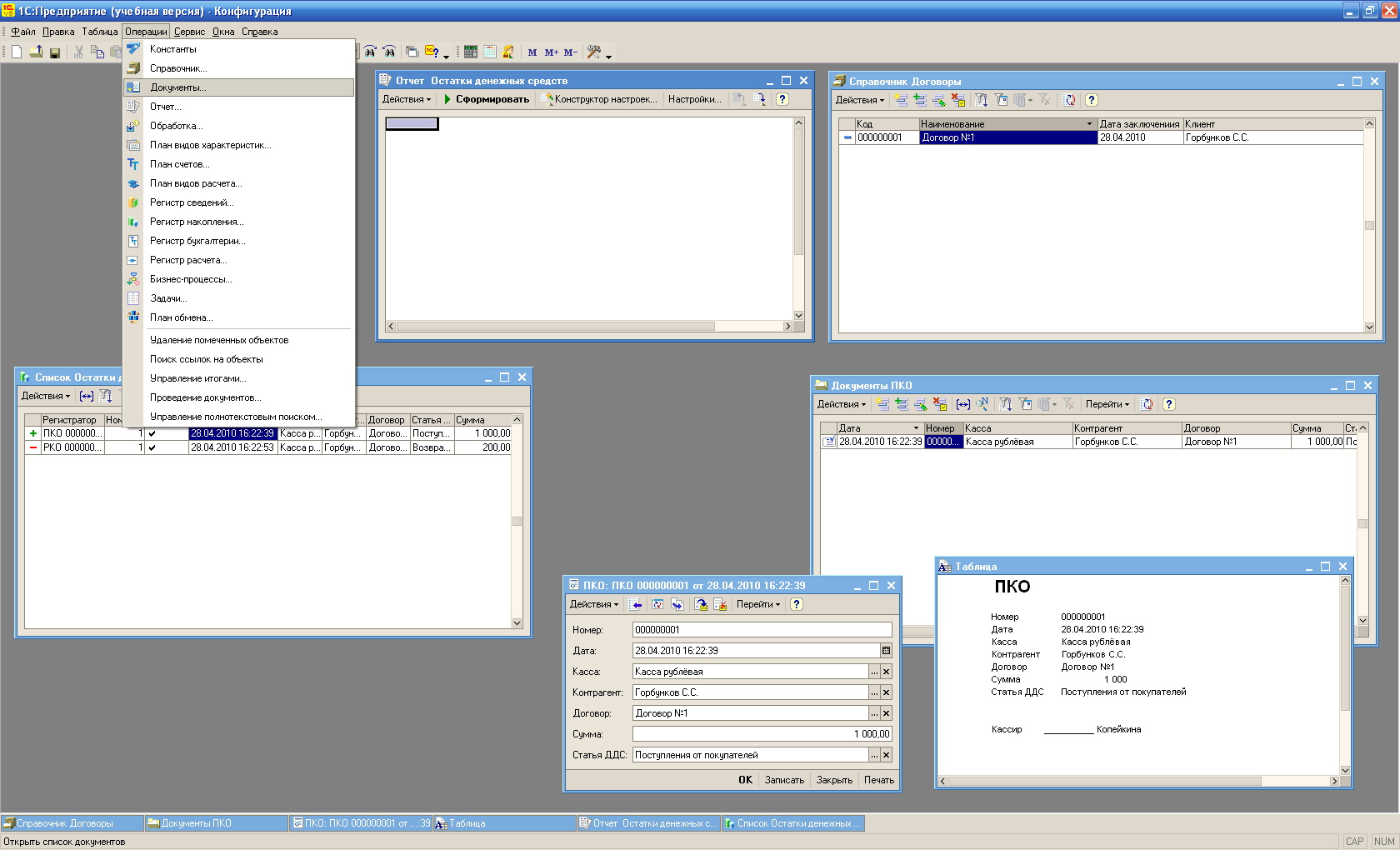Choose Регистр накопления... in the Операции menu
The height and width of the screenshot is (850, 1400).
197,222
